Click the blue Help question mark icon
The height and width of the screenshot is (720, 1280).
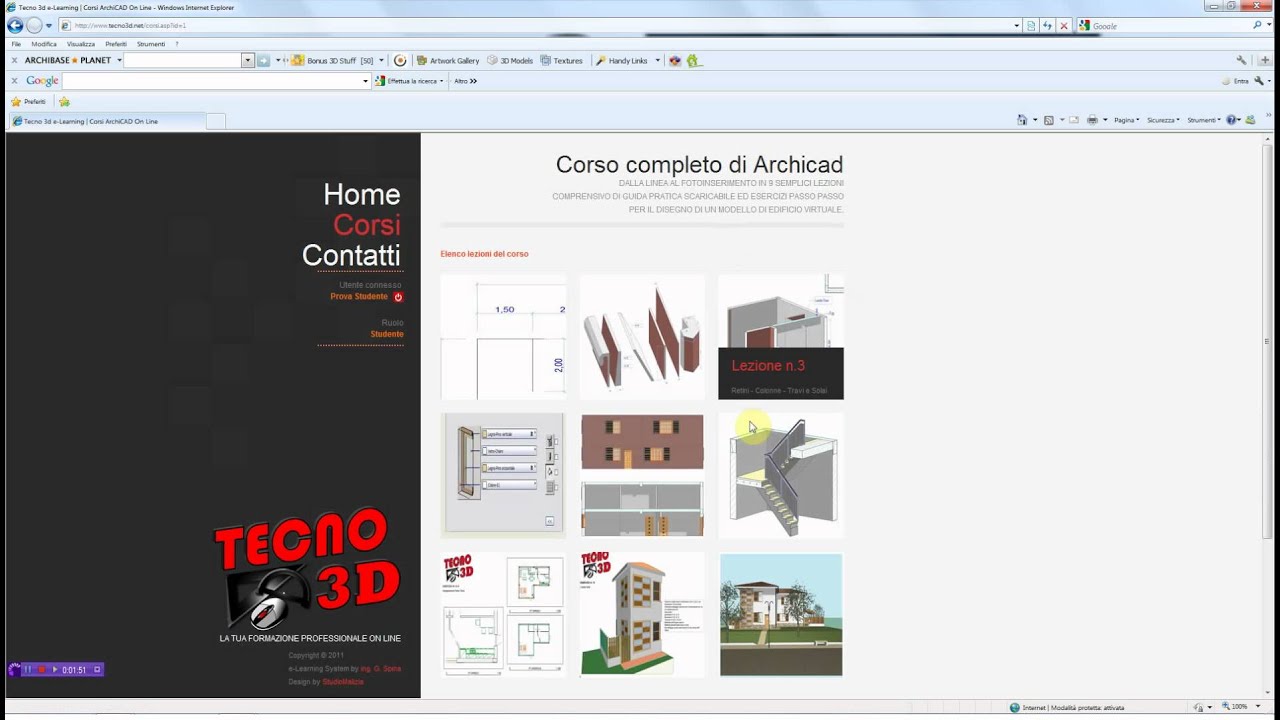coord(1231,120)
